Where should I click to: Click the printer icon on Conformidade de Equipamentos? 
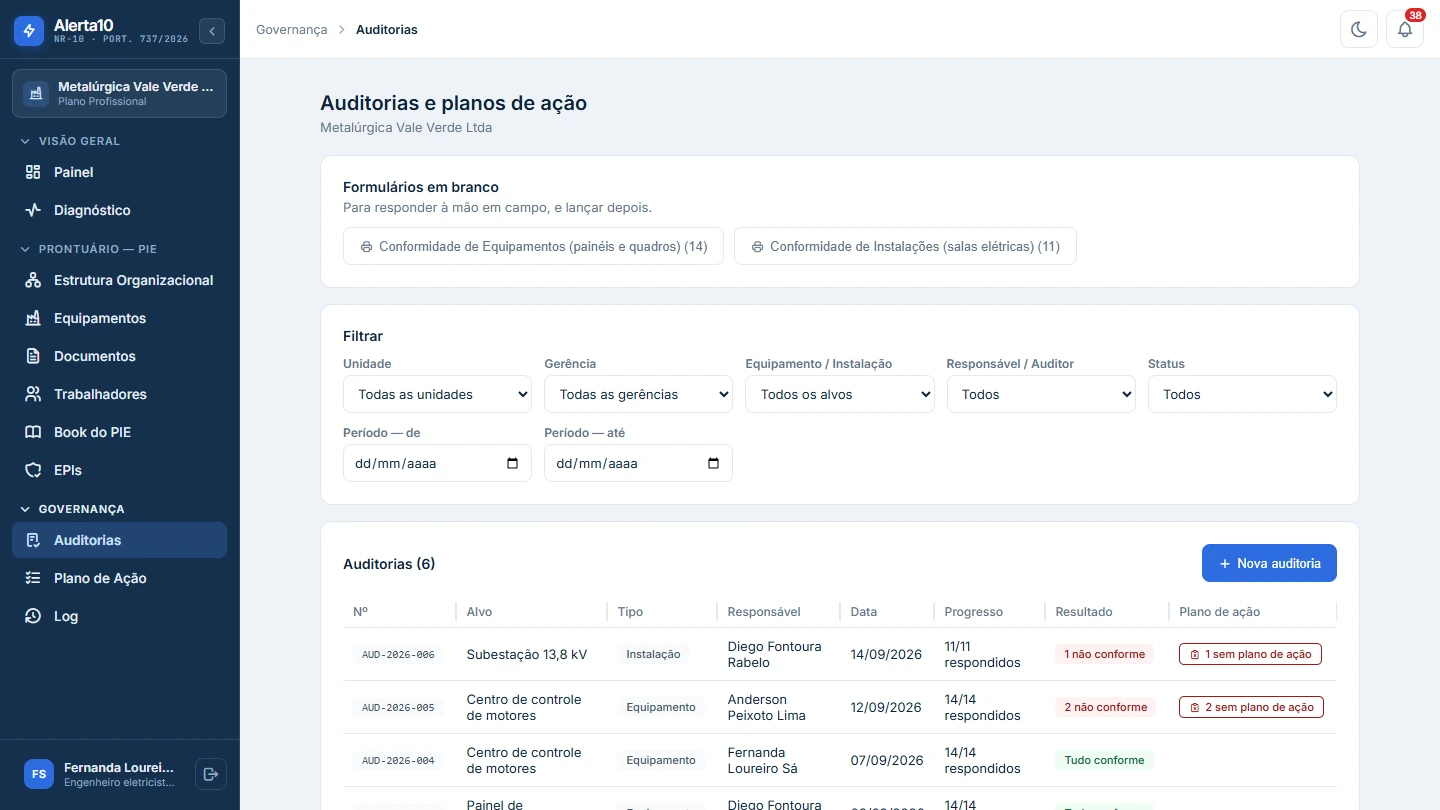pyautogui.click(x=366, y=247)
